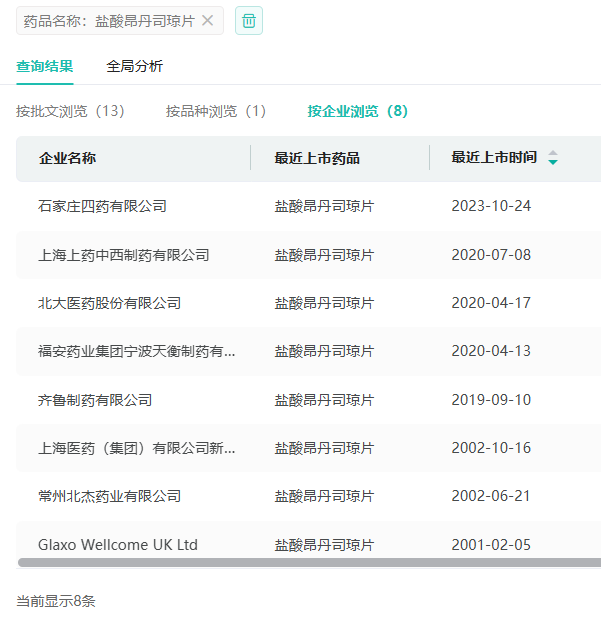Open the 全局分析 tab
The width and height of the screenshot is (601, 634).
134,67
